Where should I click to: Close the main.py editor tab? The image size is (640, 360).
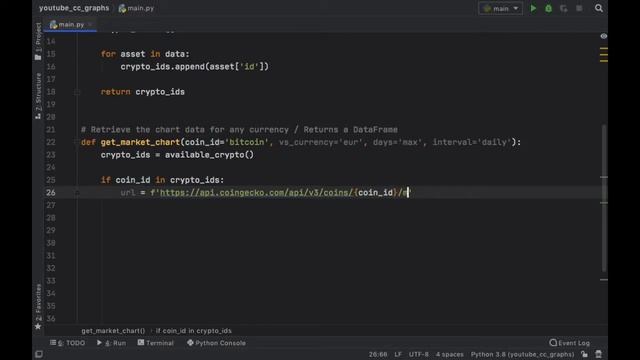[90, 24]
